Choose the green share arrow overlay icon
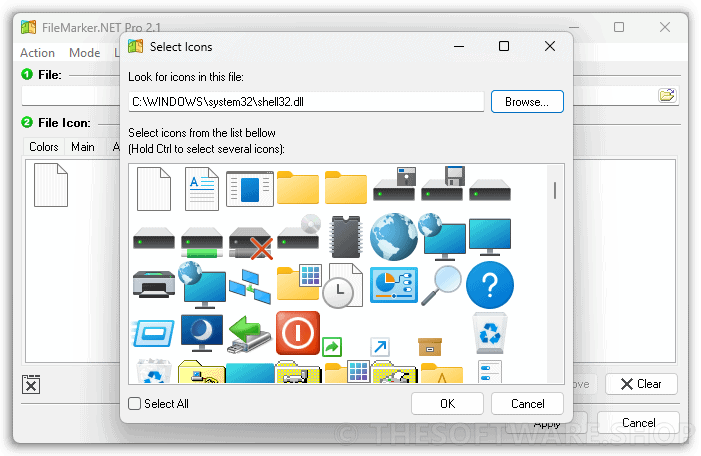The image size is (701, 456). pyautogui.click(x=332, y=346)
